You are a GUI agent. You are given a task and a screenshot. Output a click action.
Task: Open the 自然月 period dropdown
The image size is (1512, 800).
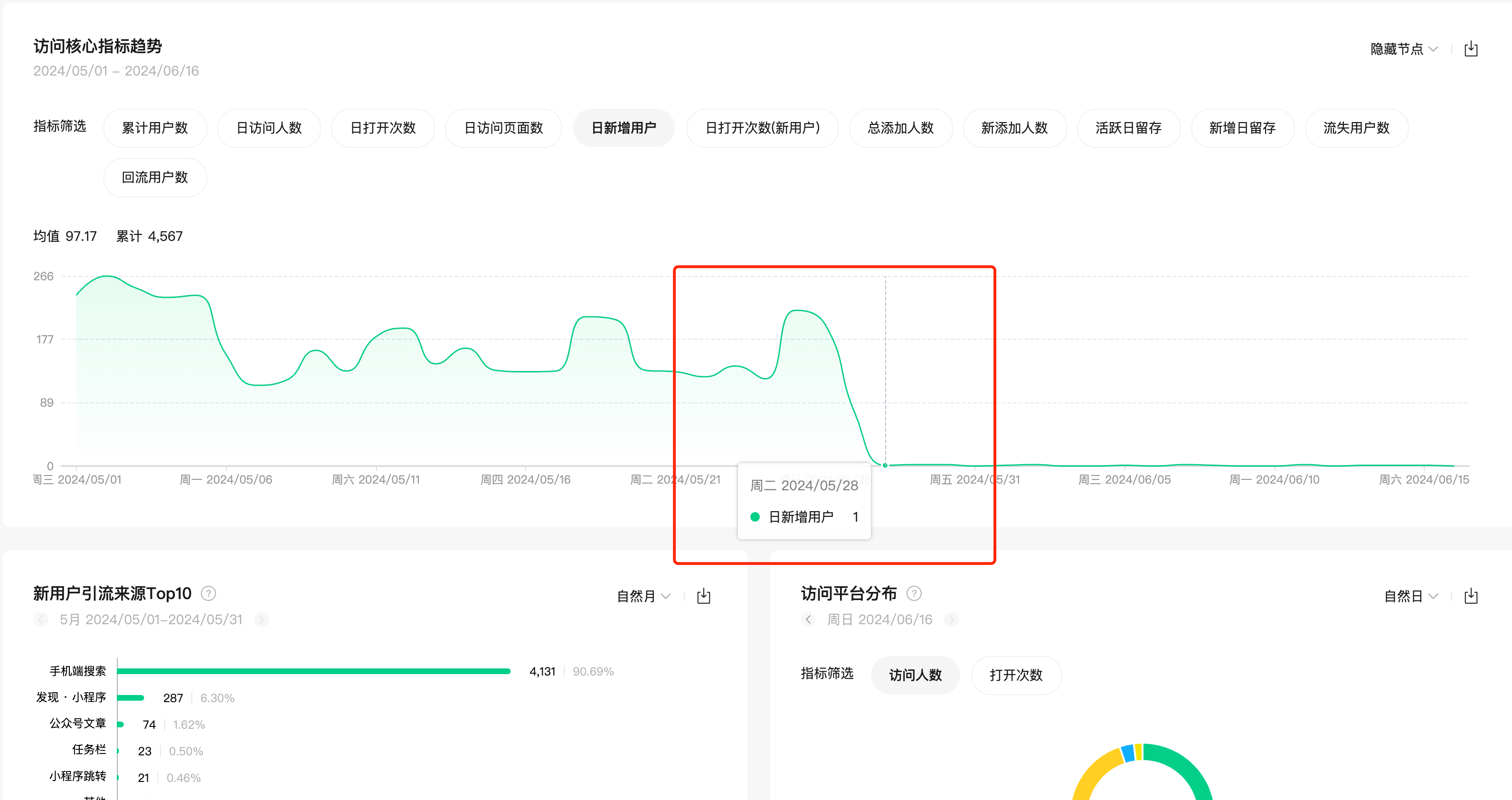(643, 596)
